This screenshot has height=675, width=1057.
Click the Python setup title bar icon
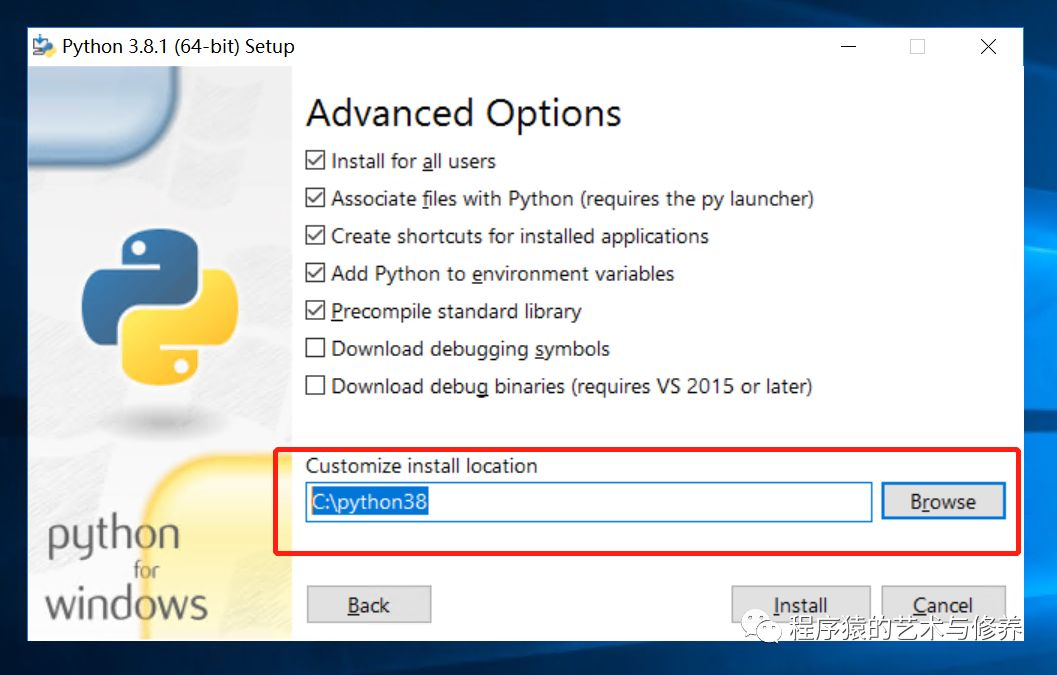click(x=44, y=46)
